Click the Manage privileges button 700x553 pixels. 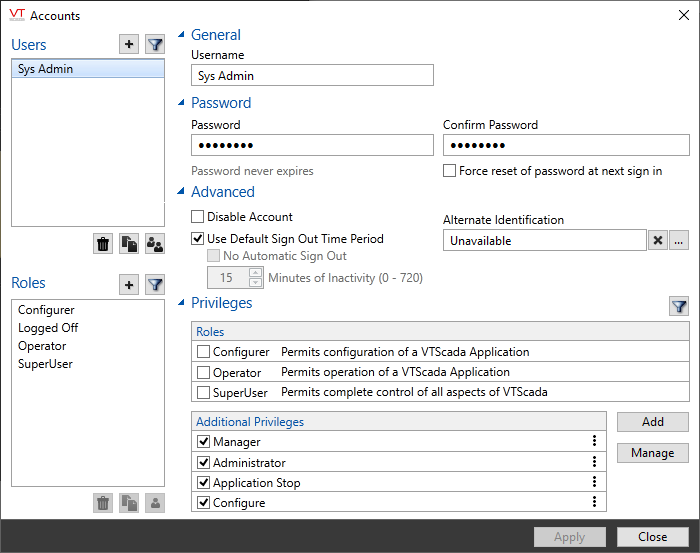[x=652, y=453]
